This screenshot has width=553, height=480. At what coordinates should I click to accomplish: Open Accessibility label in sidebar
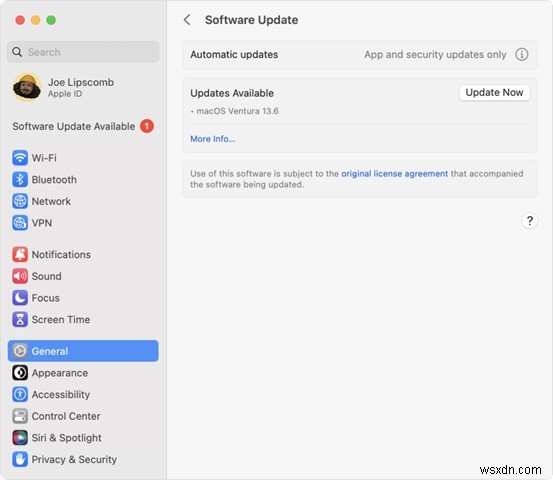point(61,395)
